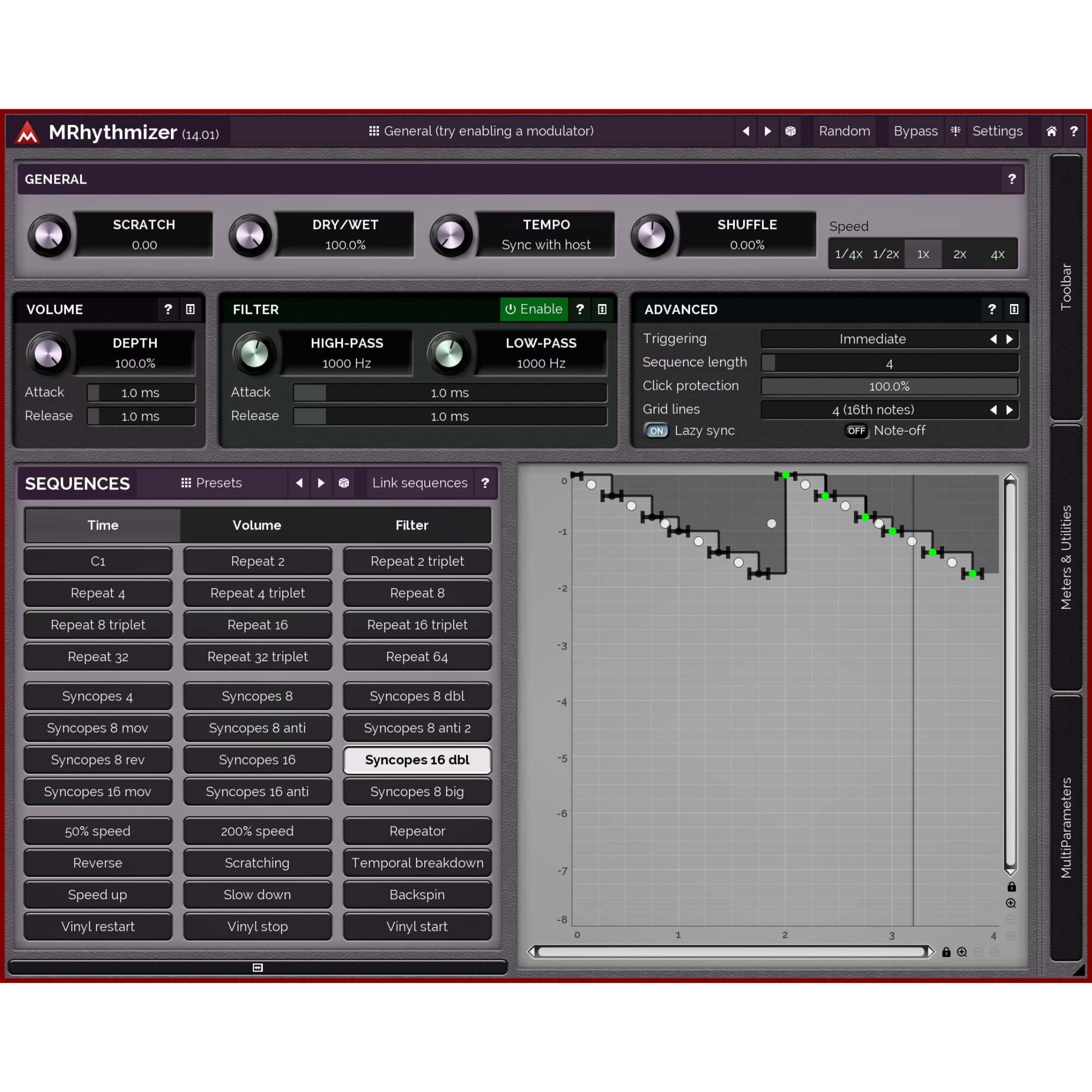Viewport: 1092px width, 1092px height.
Task: Click the Bypass button
Action: point(916,131)
